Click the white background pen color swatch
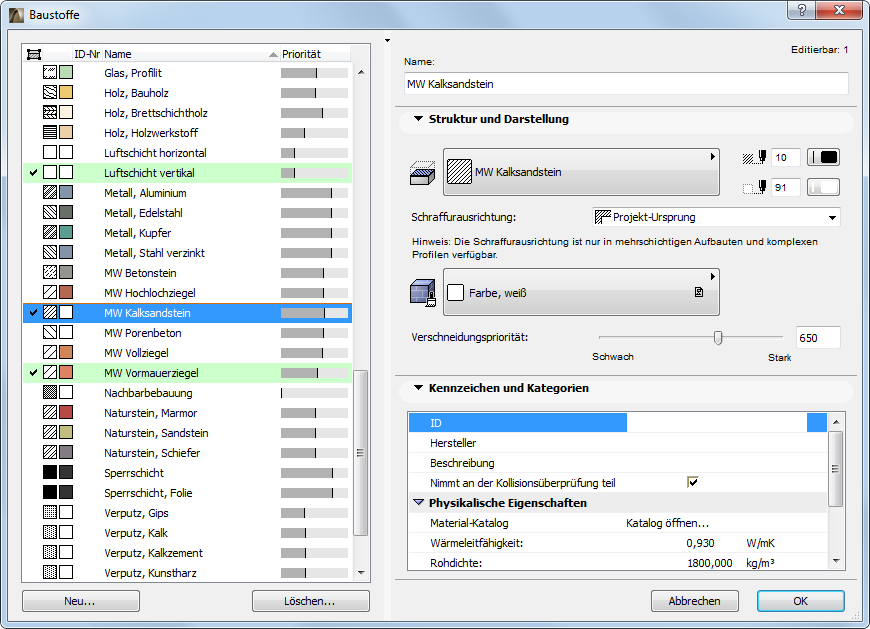870x629 pixels. [823, 187]
